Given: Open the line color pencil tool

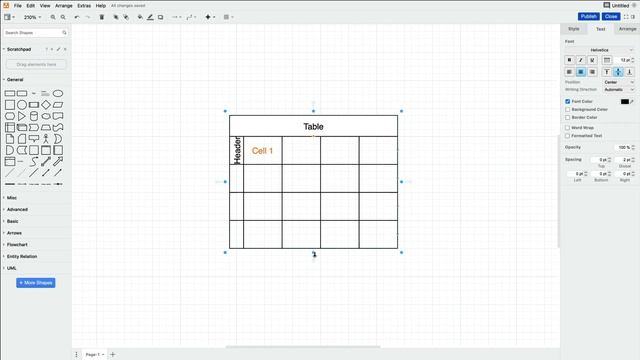Looking at the screenshot, I should coord(150,17).
